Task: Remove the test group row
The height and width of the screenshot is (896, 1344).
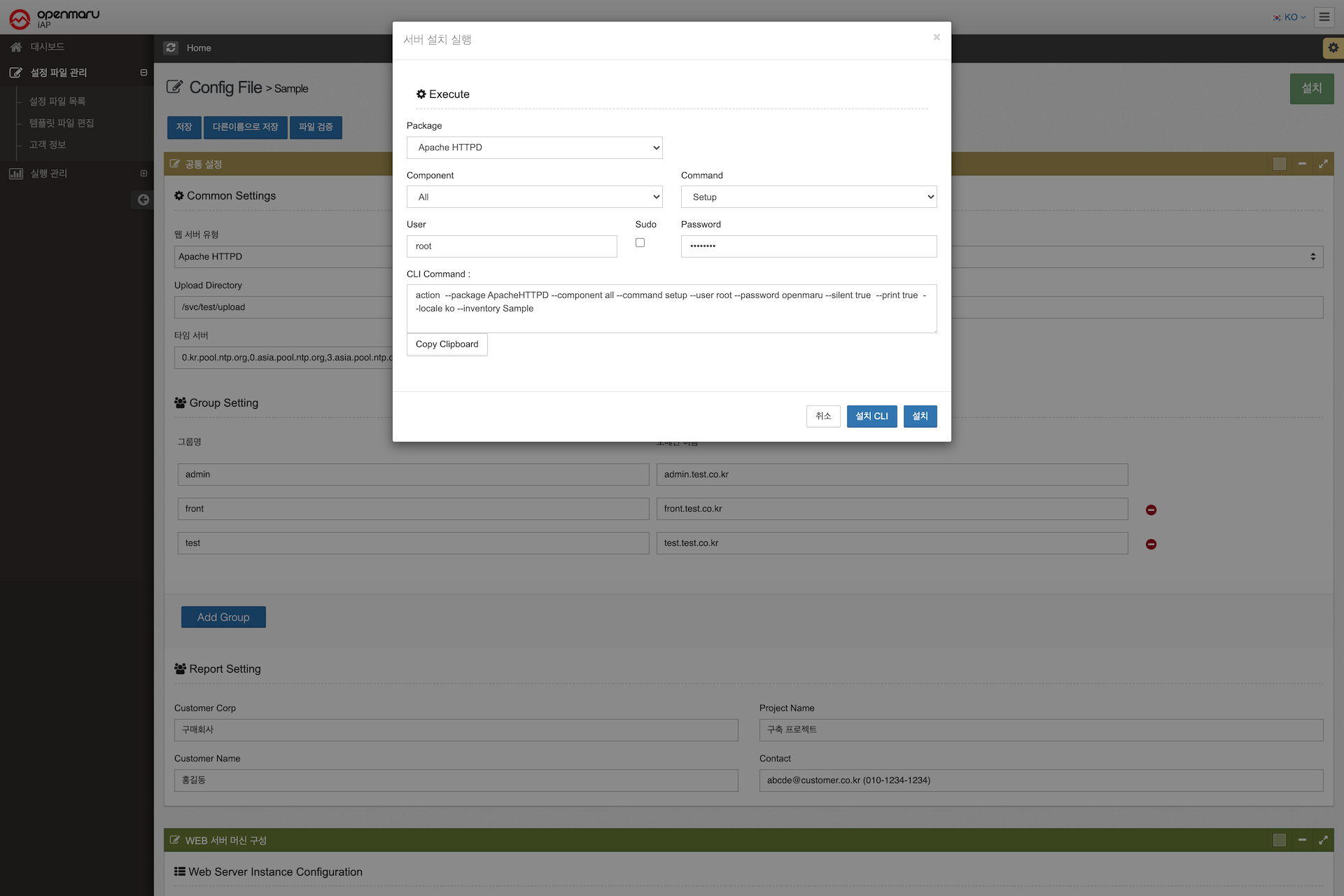Action: [1151, 544]
